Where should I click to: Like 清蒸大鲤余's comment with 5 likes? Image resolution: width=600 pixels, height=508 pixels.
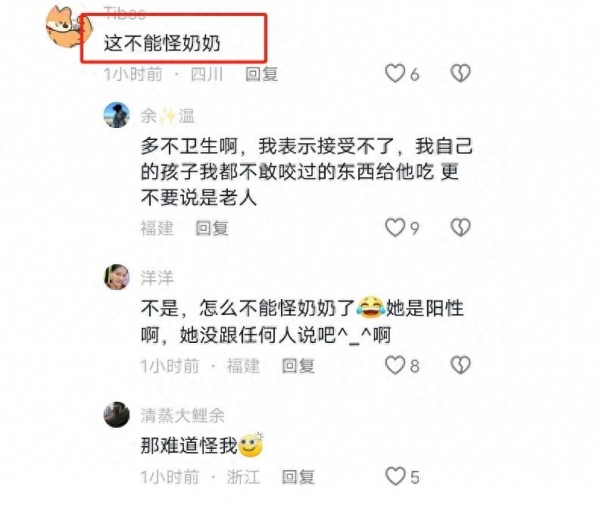395,476
